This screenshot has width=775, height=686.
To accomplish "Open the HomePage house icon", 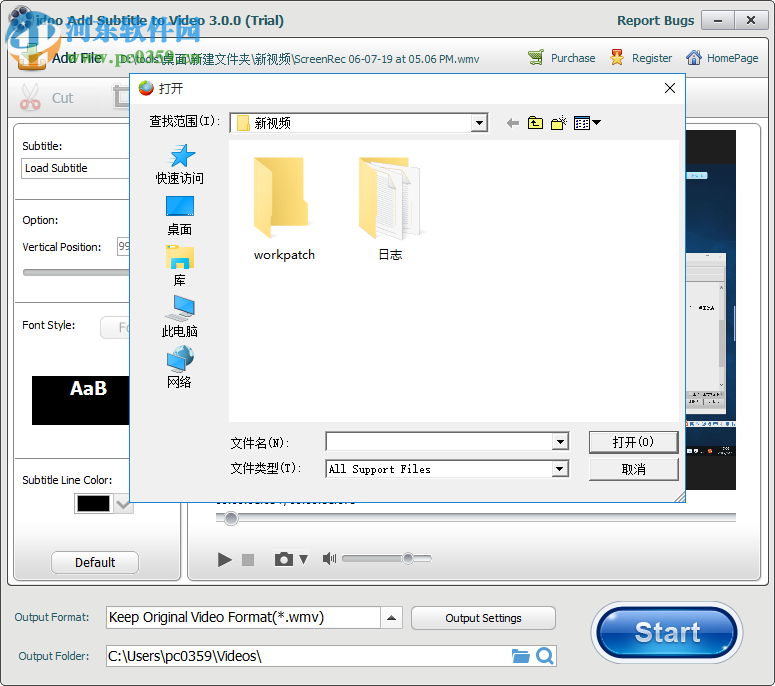I will click(693, 58).
